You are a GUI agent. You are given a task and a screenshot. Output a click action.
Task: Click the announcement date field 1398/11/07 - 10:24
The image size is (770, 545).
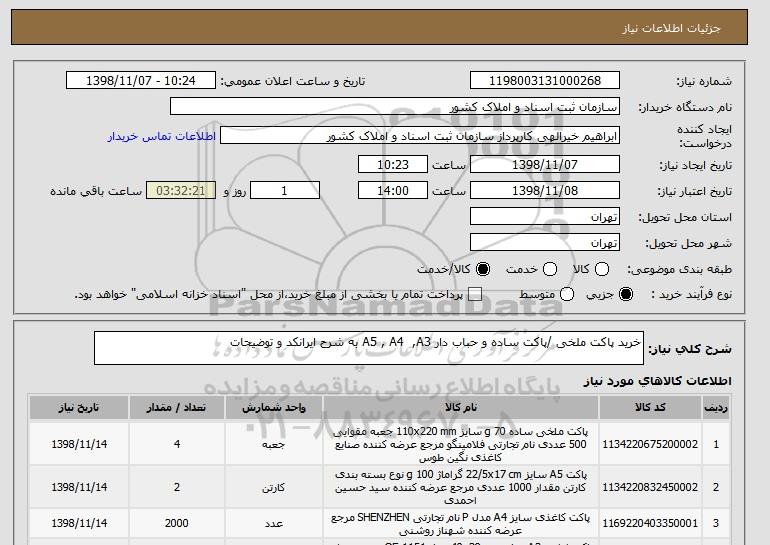pos(141,81)
